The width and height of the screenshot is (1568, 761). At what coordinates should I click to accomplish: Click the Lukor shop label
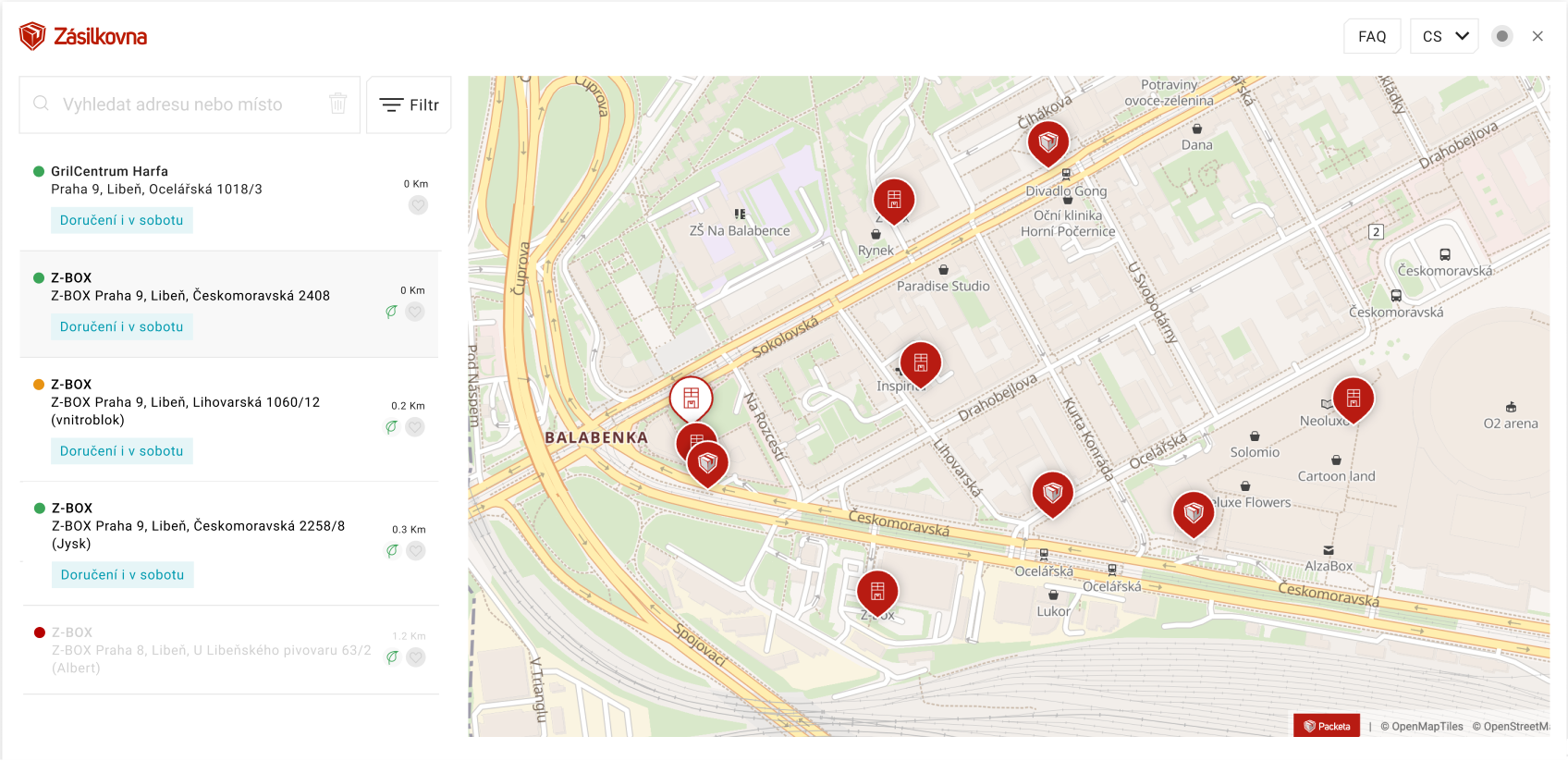(1053, 611)
